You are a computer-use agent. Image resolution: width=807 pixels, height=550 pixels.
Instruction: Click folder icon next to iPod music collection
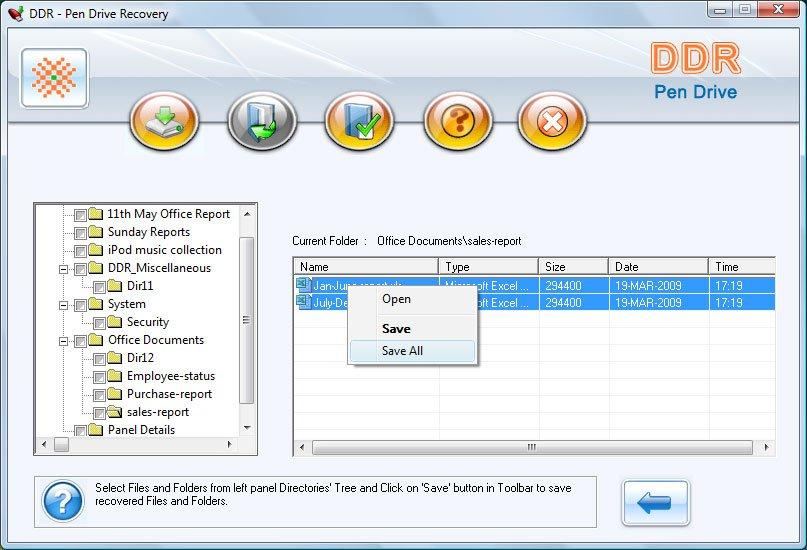(95, 250)
